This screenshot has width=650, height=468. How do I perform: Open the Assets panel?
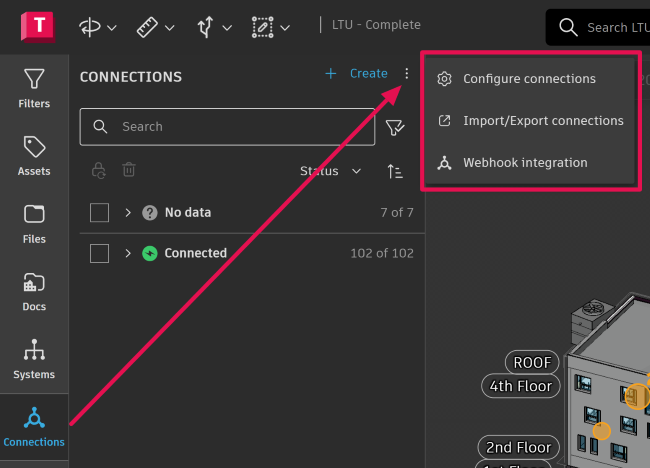(34, 155)
